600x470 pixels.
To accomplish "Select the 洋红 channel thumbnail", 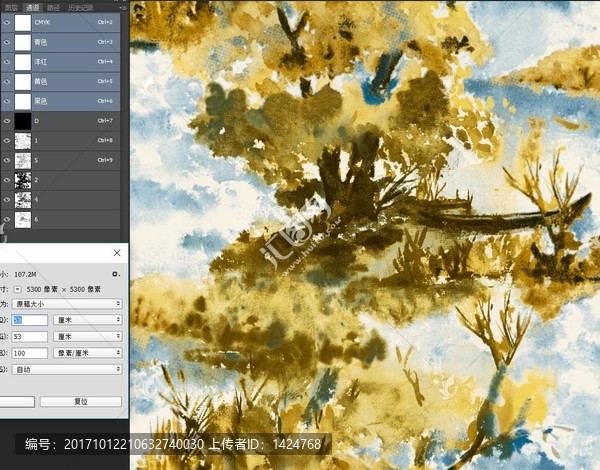I will pyautogui.click(x=23, y=62).
